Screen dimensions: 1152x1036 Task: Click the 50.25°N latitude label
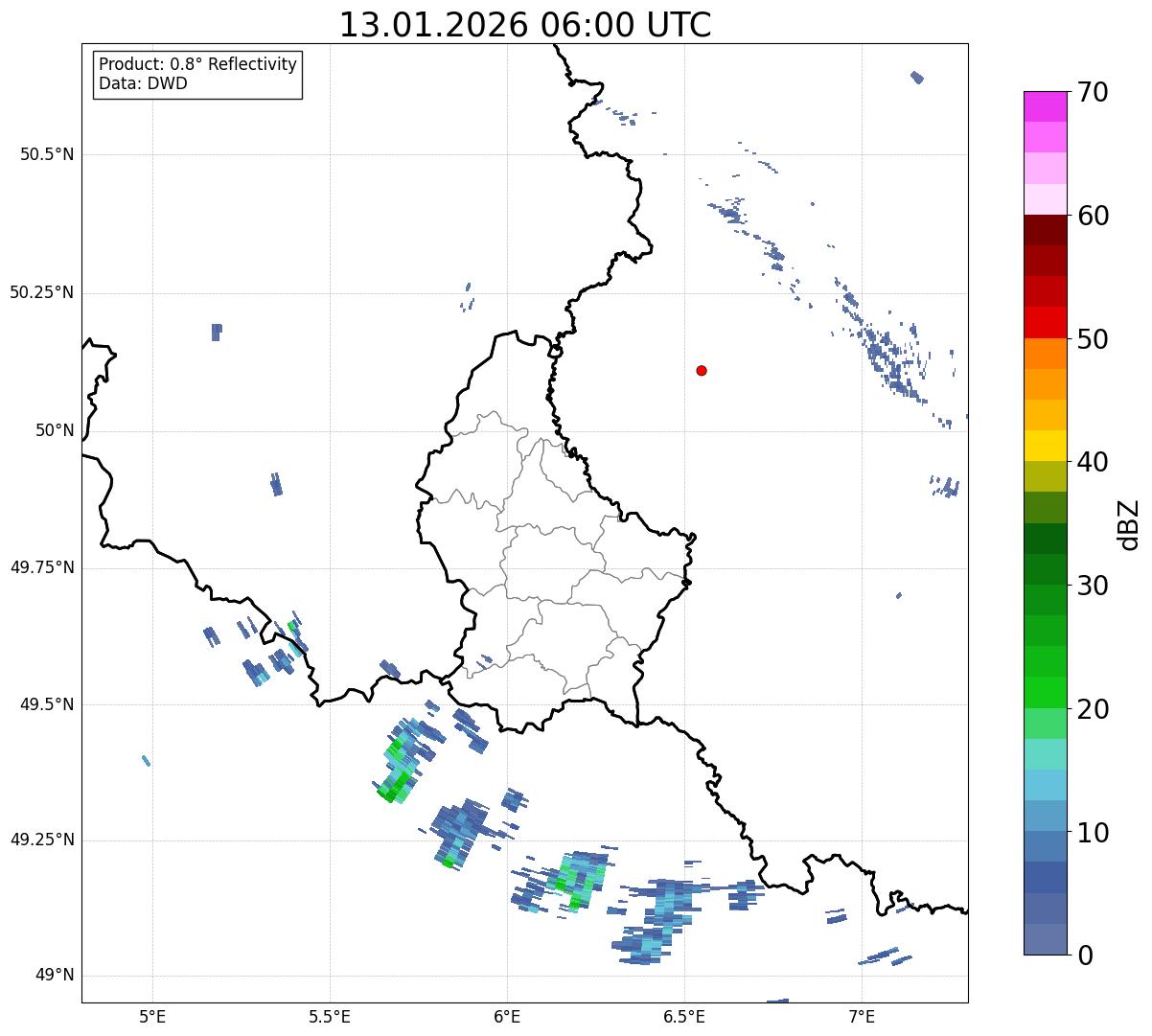pos(42,292)
